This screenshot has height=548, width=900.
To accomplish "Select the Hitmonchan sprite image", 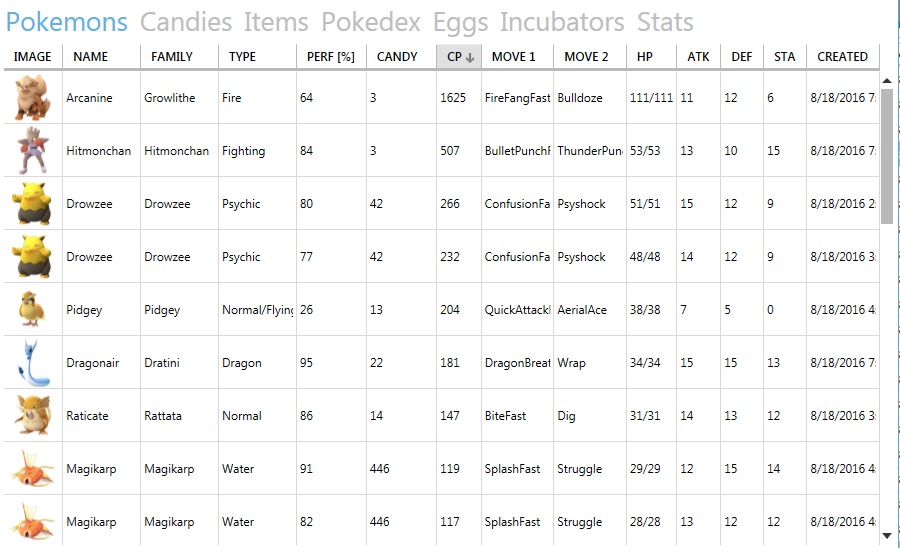I will (33, 150).
